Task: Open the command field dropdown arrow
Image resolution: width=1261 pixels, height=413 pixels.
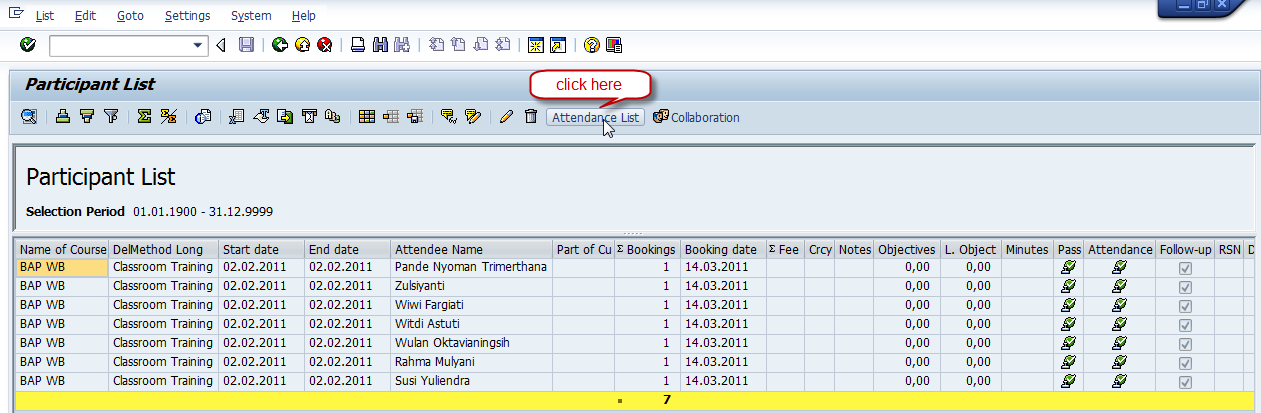Action: point(198,45)
